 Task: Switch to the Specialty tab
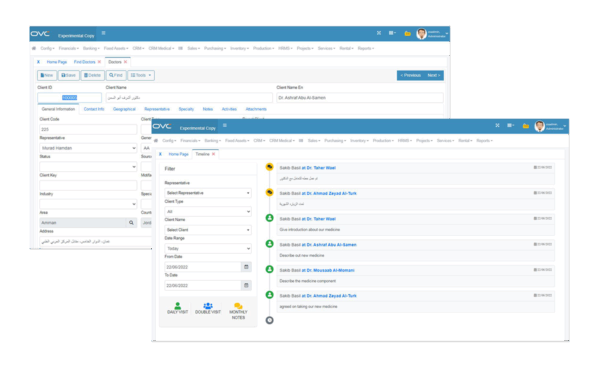pyautogui.click(x=186, y=109)
